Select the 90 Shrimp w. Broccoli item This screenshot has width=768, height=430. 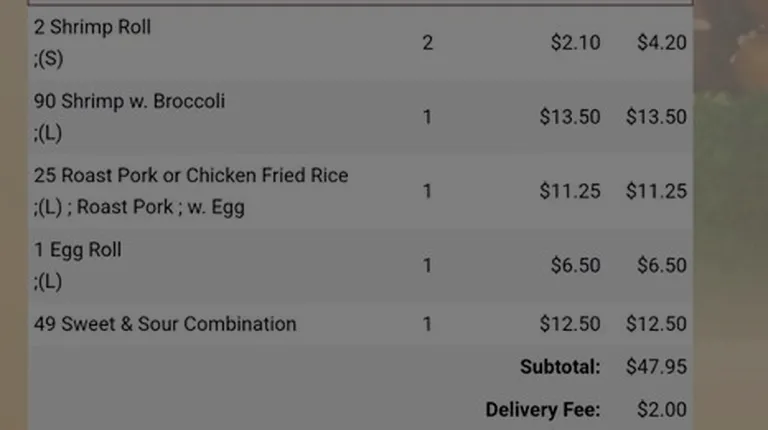[129, 101]
